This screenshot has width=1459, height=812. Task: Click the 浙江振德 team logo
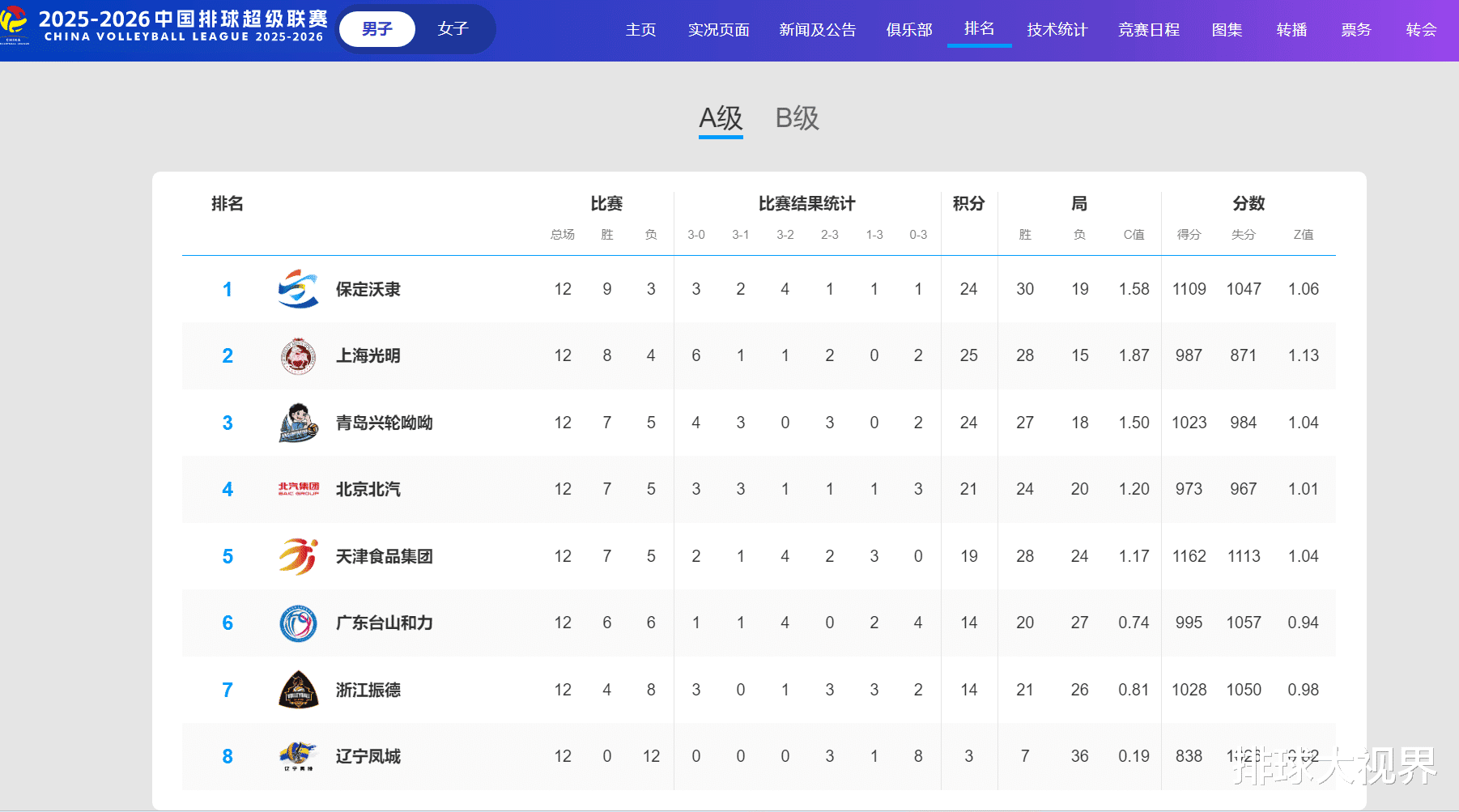pyautogui.click(x=298, y=690)
